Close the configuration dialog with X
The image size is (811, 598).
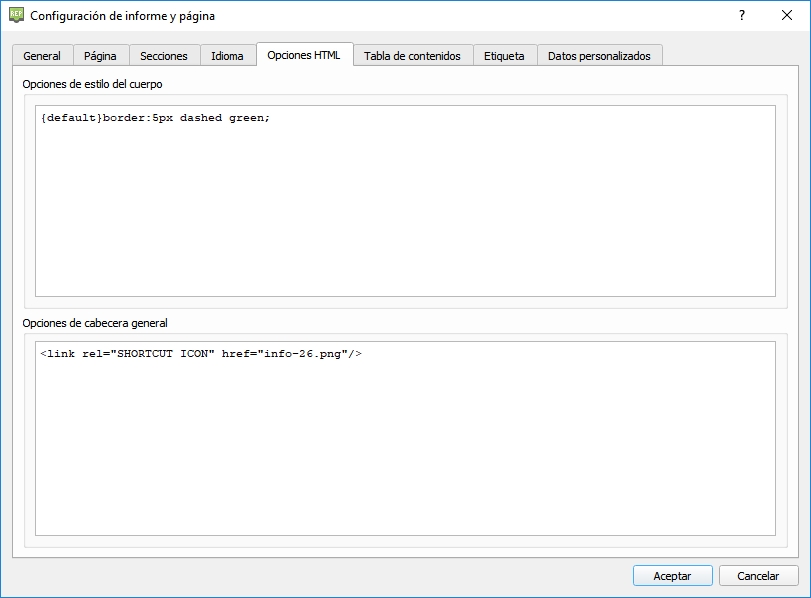click(x=787, y=16)
